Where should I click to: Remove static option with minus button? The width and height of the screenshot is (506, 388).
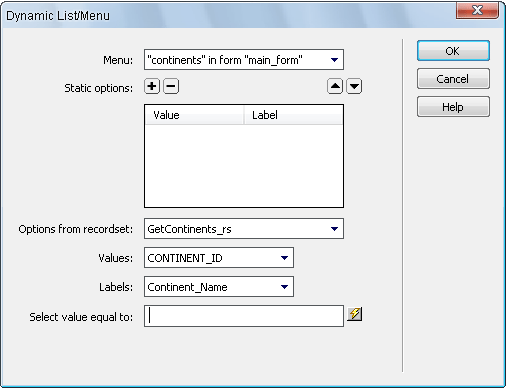pyautogui.click(x=171, y=86)
